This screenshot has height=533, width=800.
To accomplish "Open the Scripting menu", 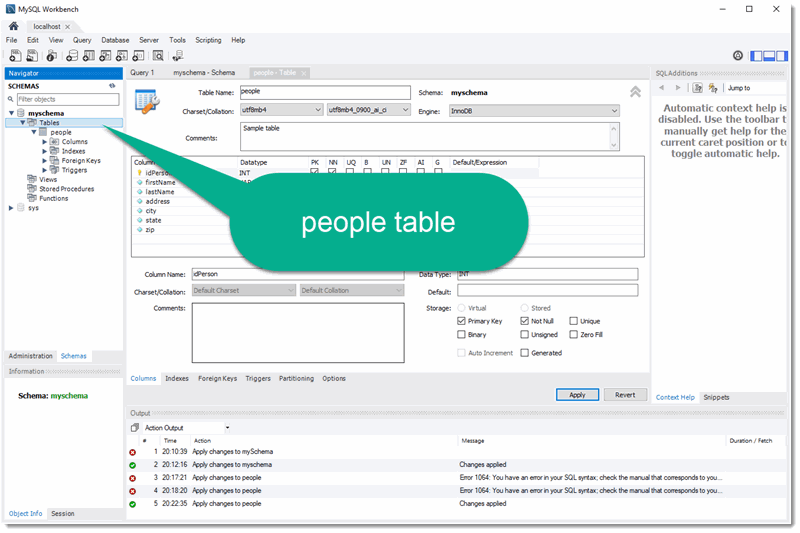I will pyautogui.click(x=208, y=40).
